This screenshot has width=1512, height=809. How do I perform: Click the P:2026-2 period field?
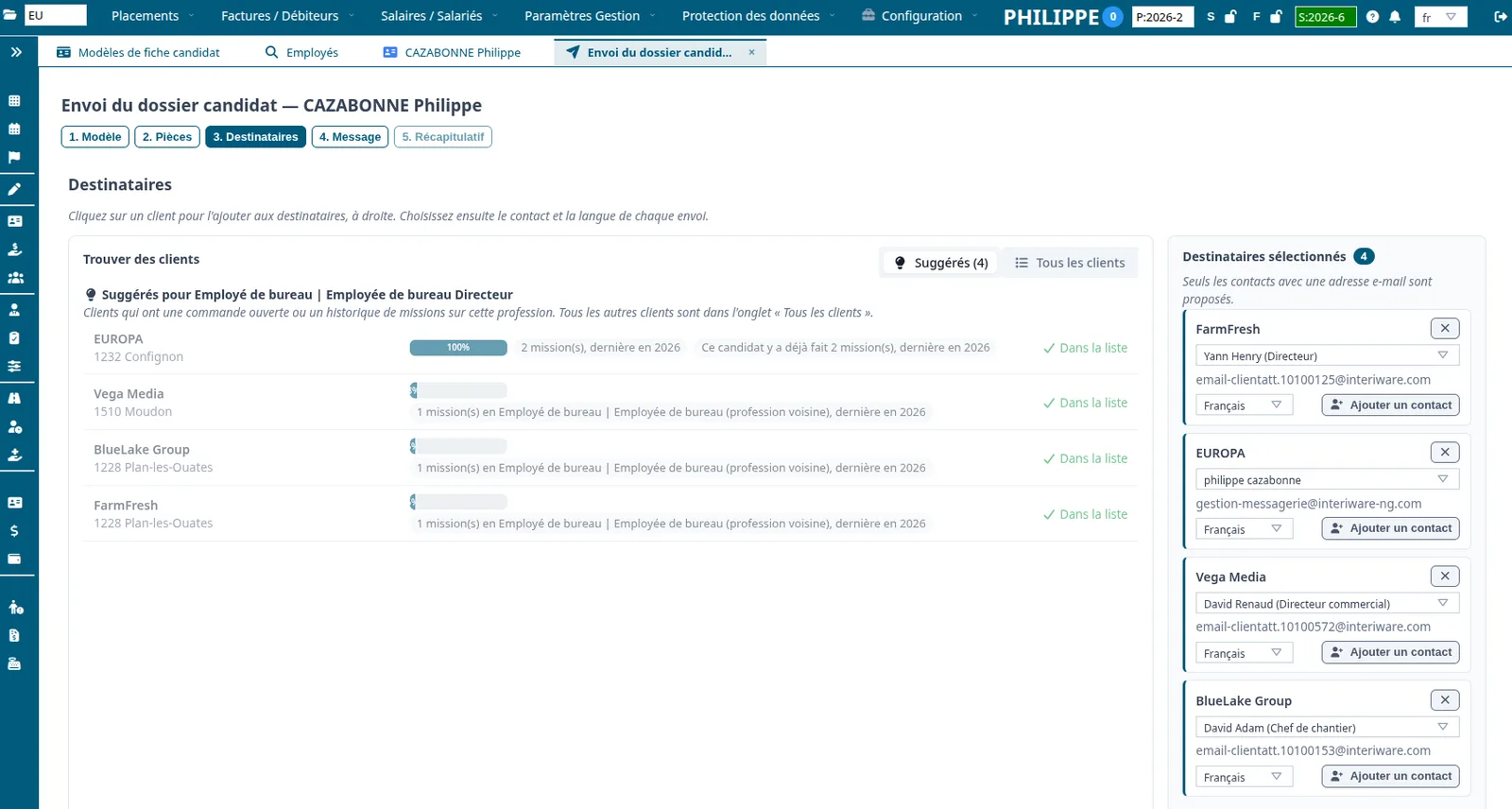pos(1162,17)
